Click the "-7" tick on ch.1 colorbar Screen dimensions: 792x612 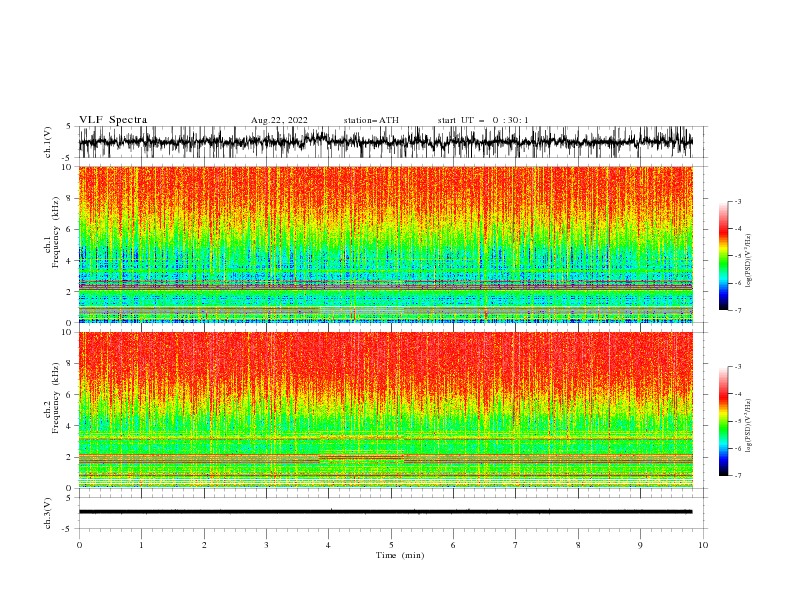(737, 310)
